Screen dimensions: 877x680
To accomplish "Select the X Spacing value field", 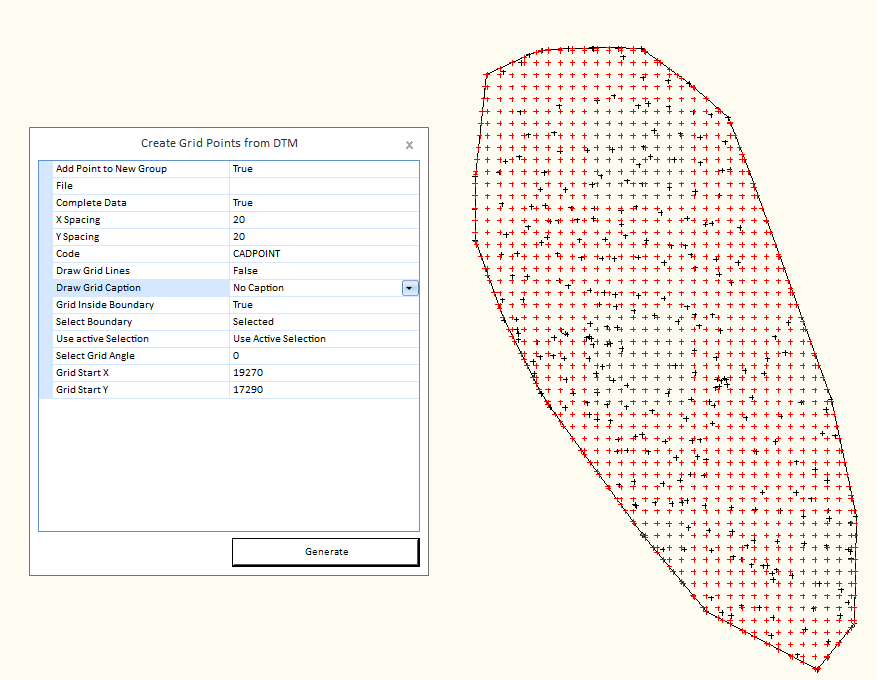I will [323, 220].
